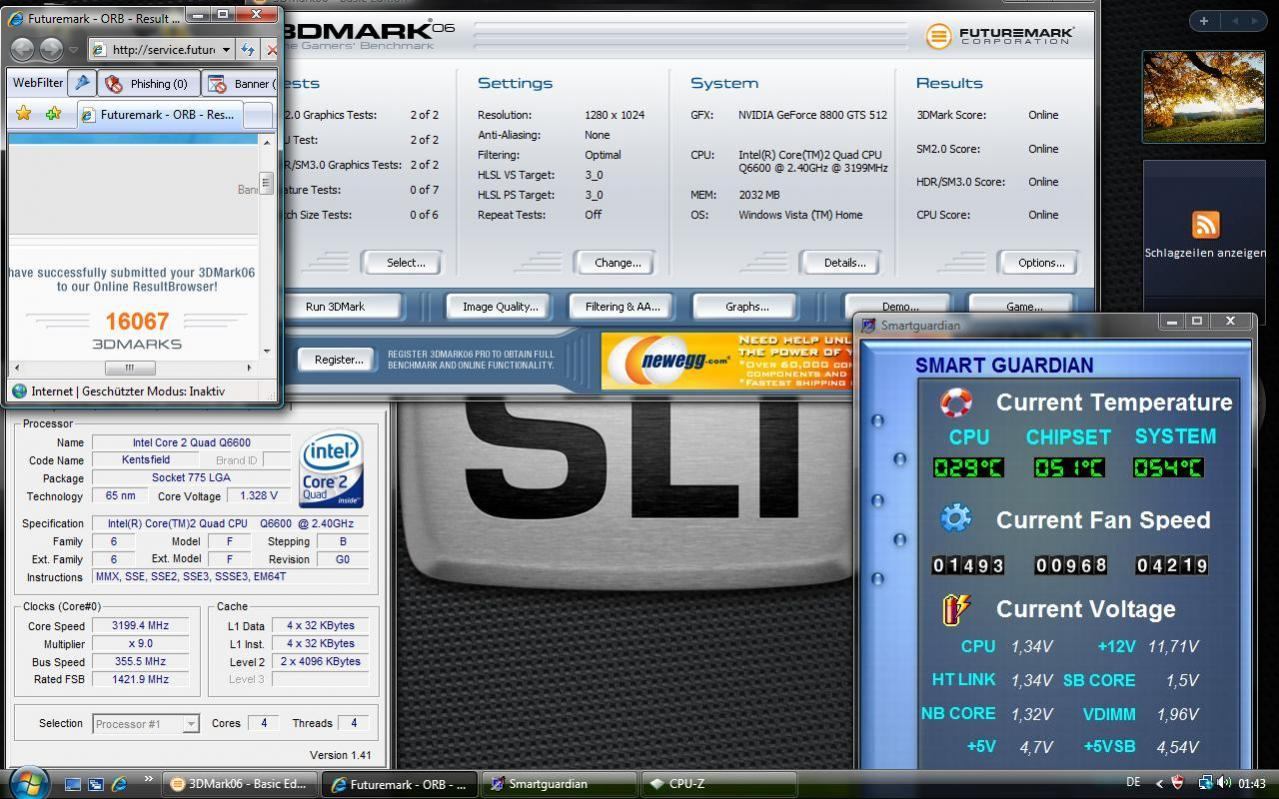
Task: Click the 16067 3DMarks score text
Action: (x=137, y=321)
